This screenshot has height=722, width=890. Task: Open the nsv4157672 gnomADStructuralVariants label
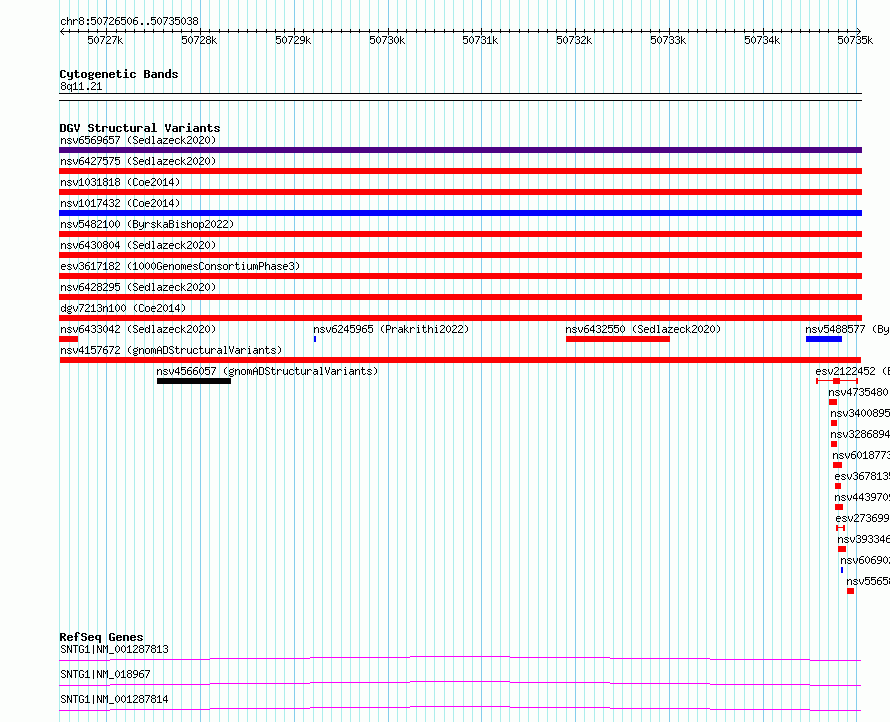[171, 350]
